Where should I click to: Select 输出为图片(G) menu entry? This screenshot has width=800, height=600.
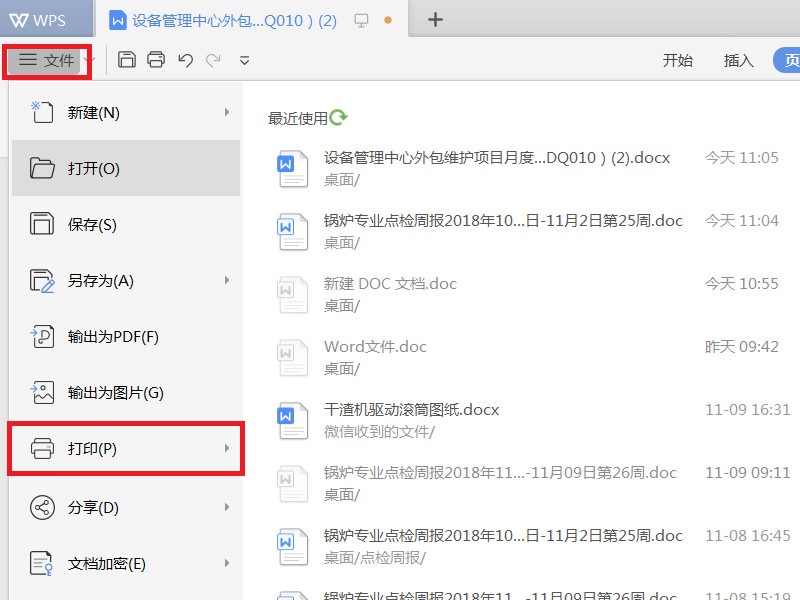pyautogui.click(x=126, y=392)
